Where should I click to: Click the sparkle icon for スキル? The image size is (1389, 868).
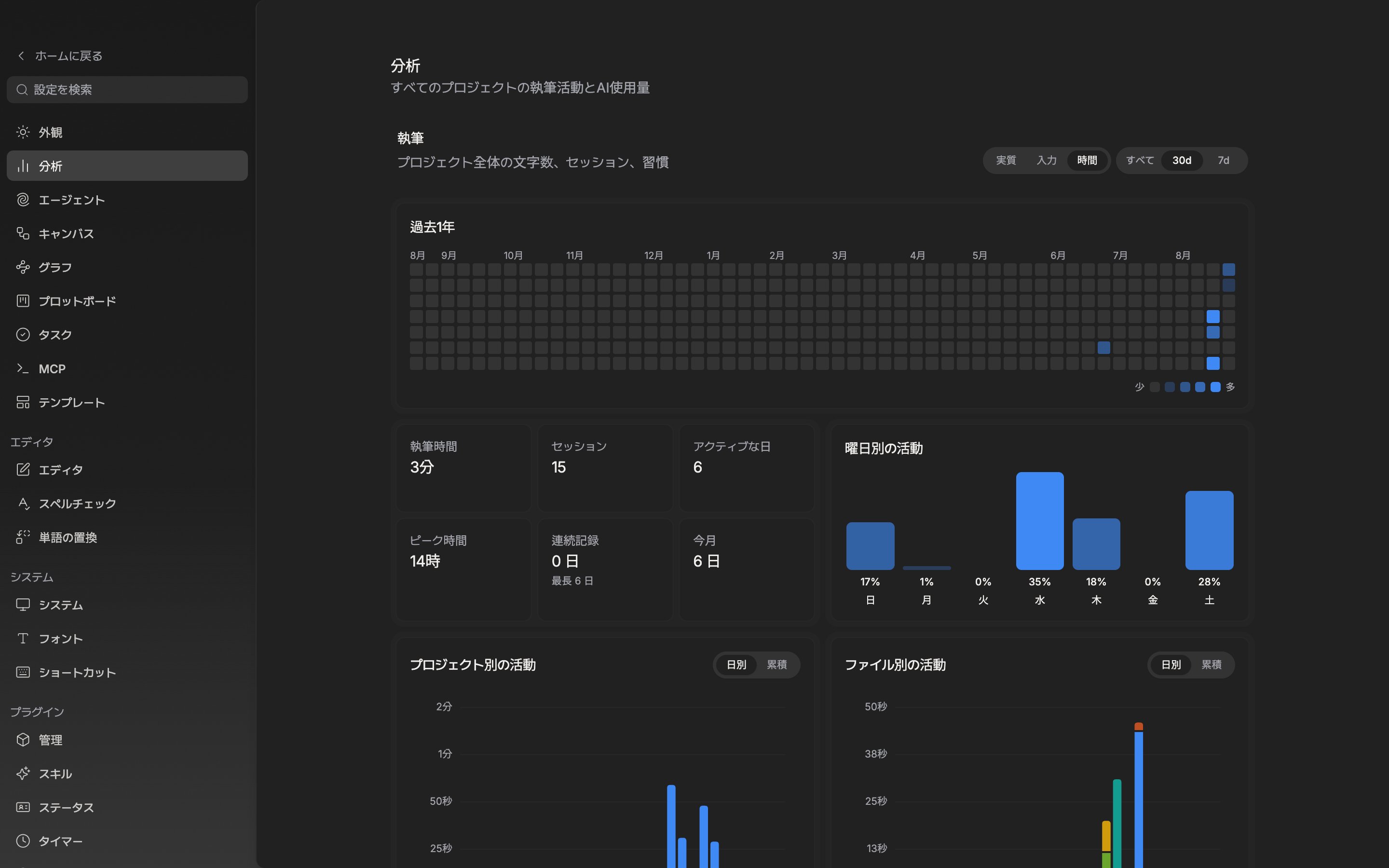tap(23, 773)
